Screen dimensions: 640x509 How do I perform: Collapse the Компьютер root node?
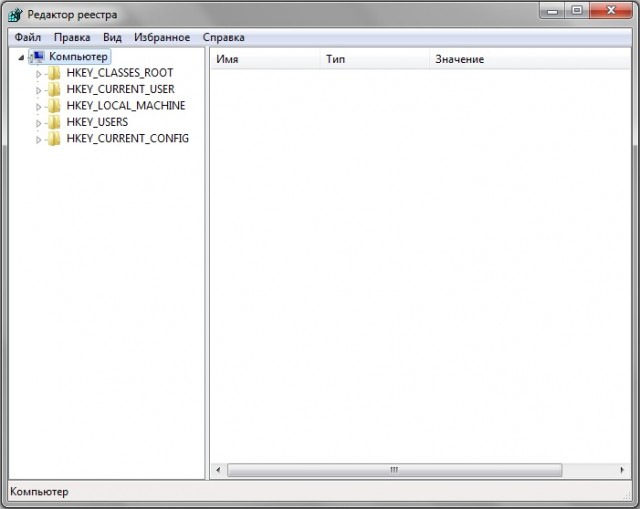pyautogui.click(x=22, y=58)
